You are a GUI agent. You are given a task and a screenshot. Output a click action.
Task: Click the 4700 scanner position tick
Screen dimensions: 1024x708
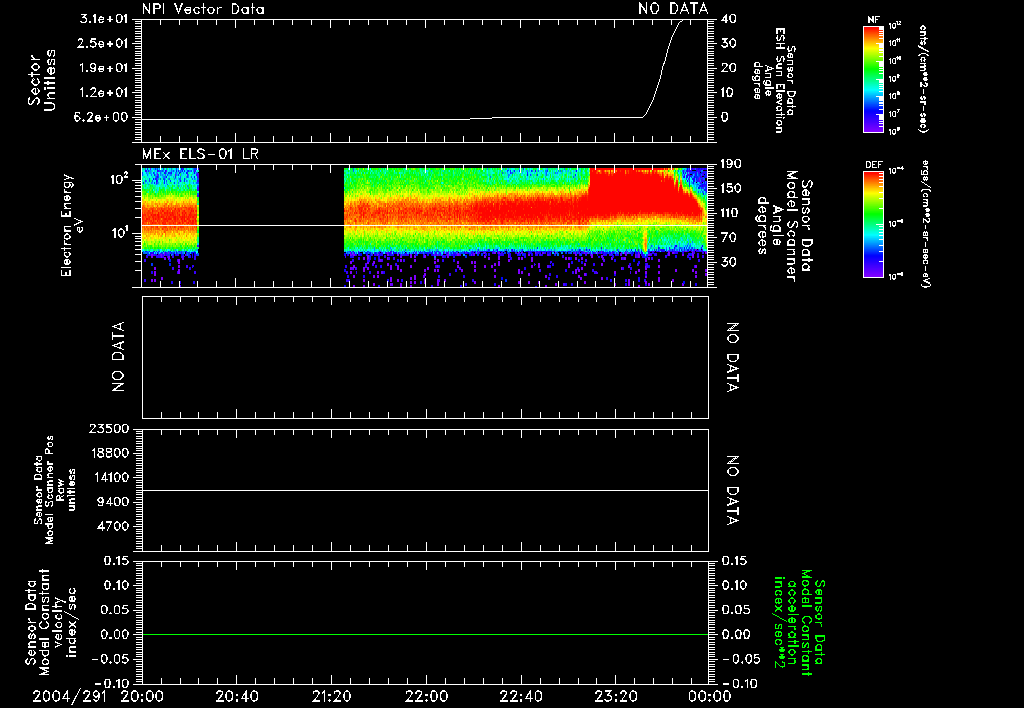[x=112, y=526]
